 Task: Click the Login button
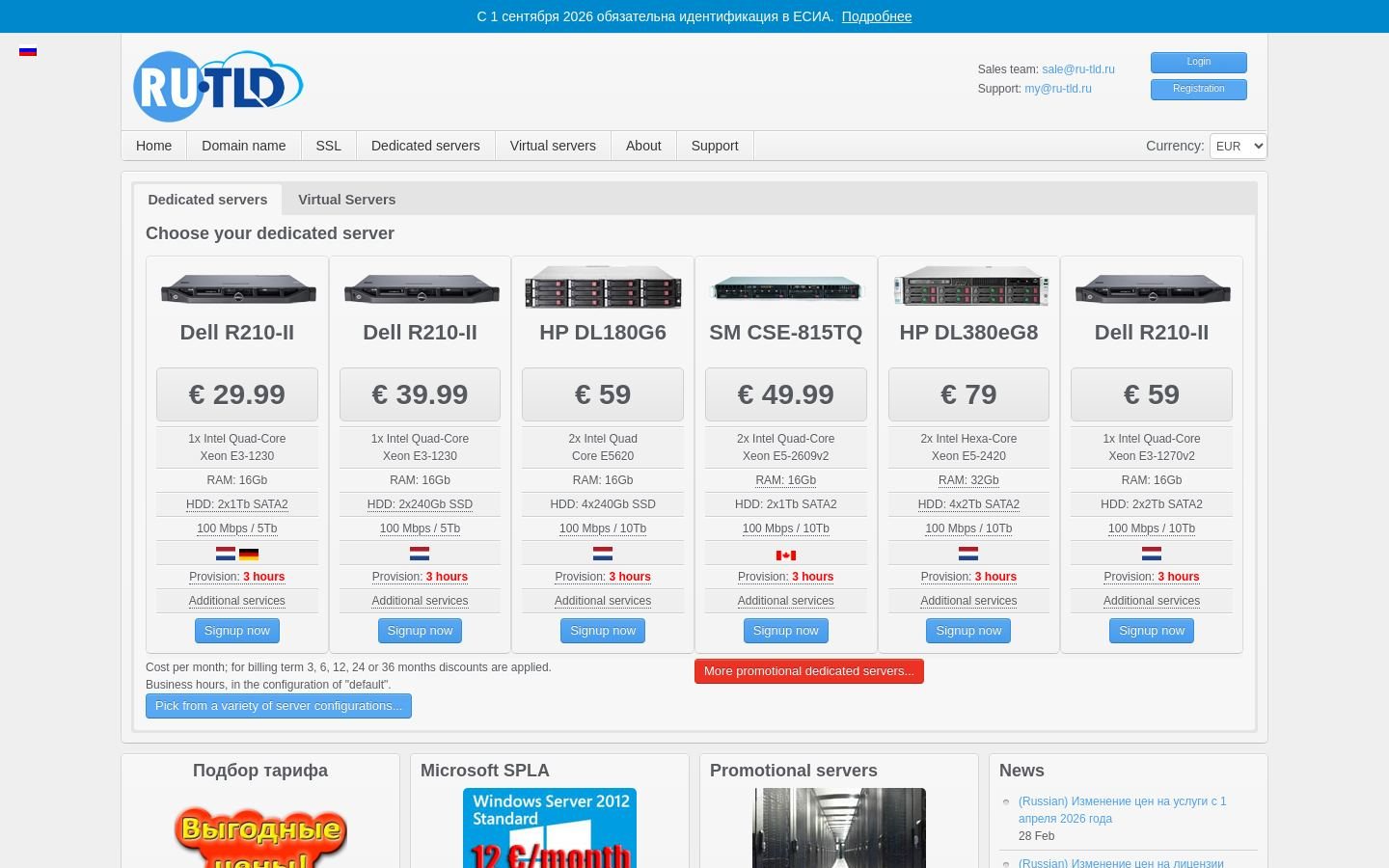point(1199,63)
